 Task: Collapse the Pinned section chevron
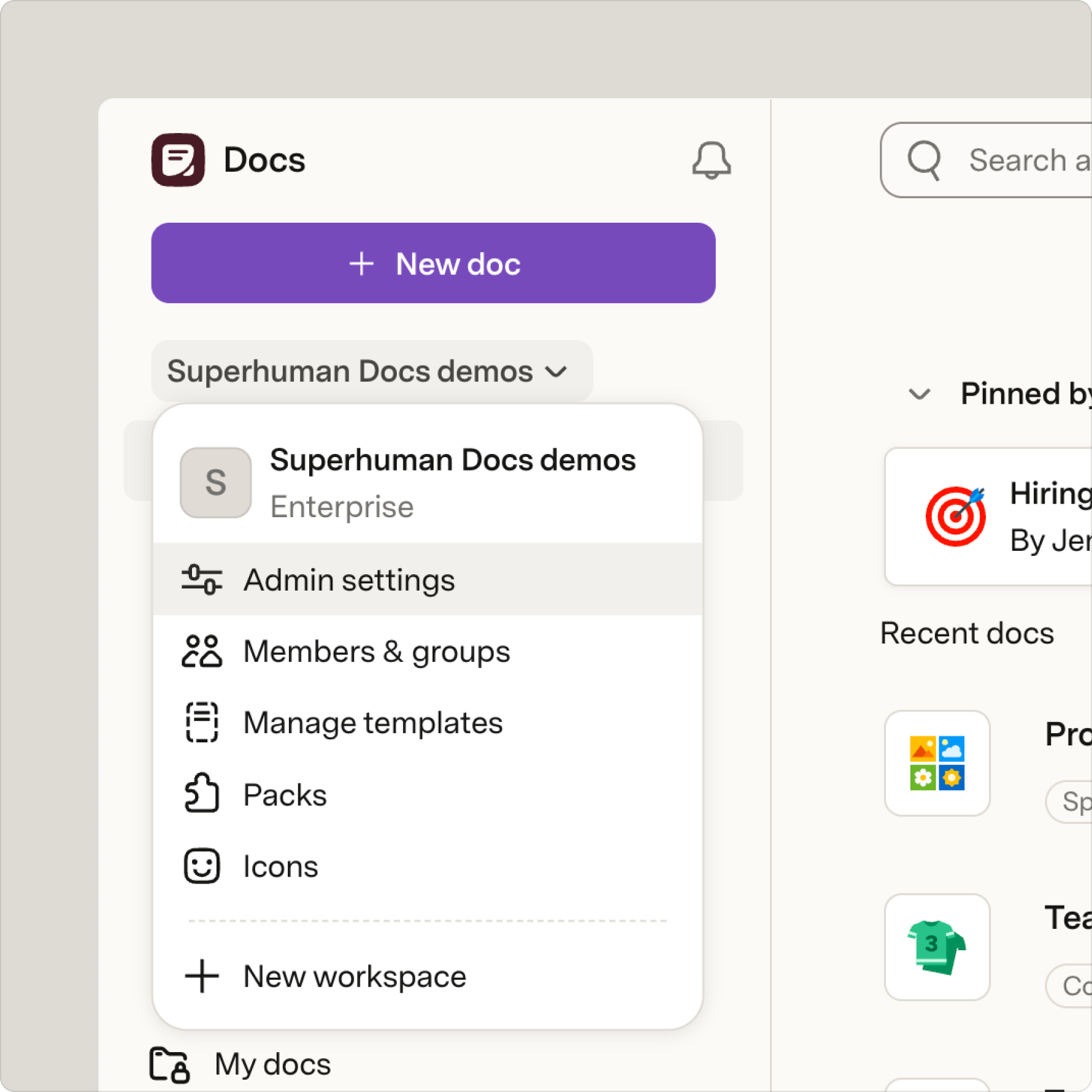pos(919,394)
